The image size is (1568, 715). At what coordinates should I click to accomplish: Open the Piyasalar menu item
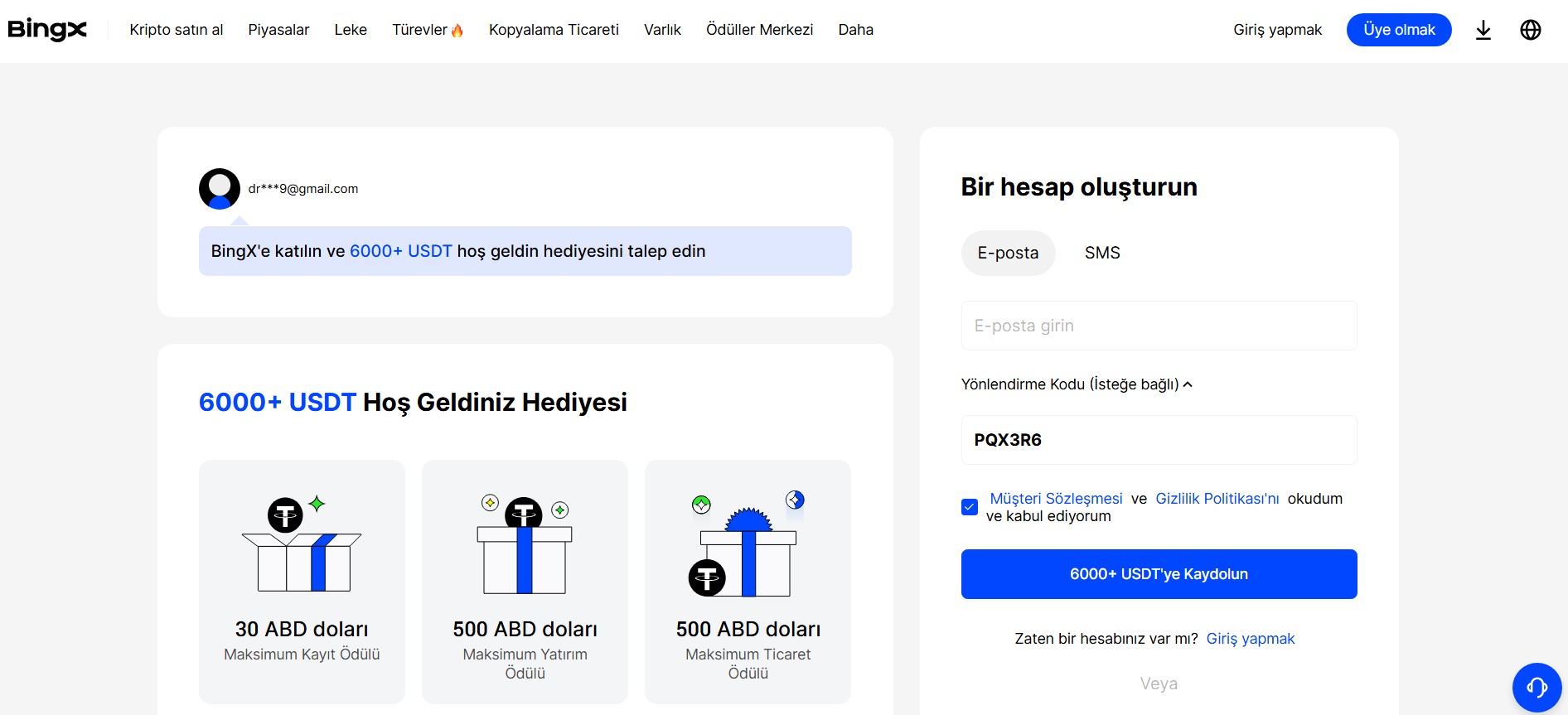[278, 30]
